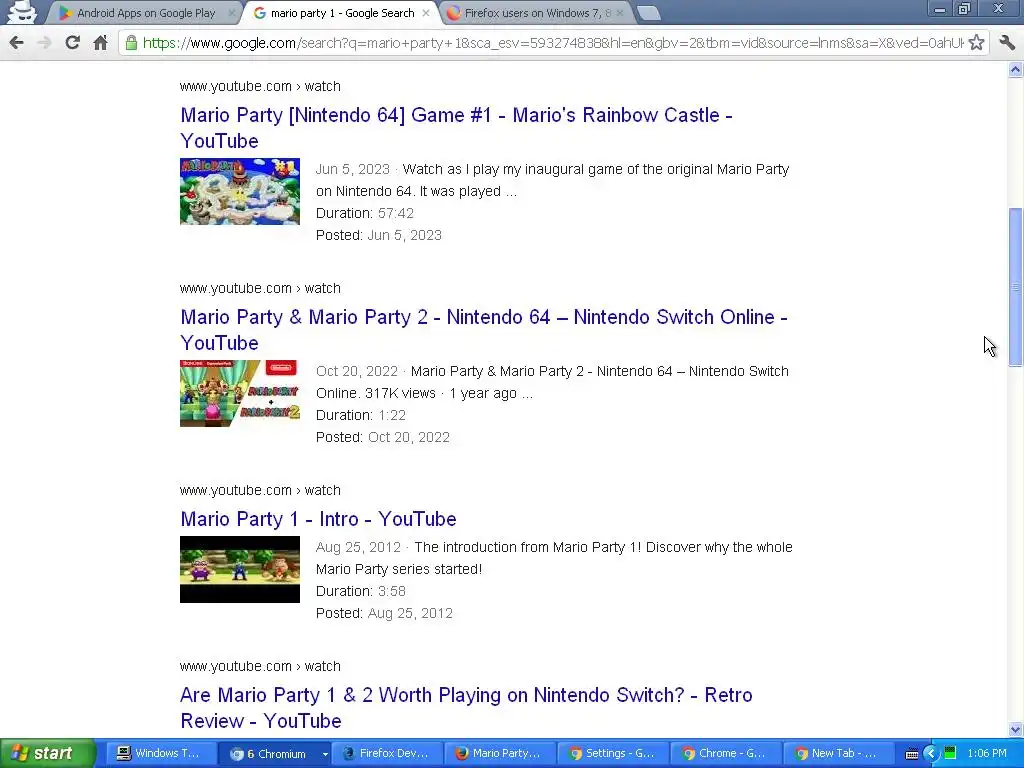1024x768 pixels.
Task: Go back with the browser back arrow
Action: tap(16, 43)
